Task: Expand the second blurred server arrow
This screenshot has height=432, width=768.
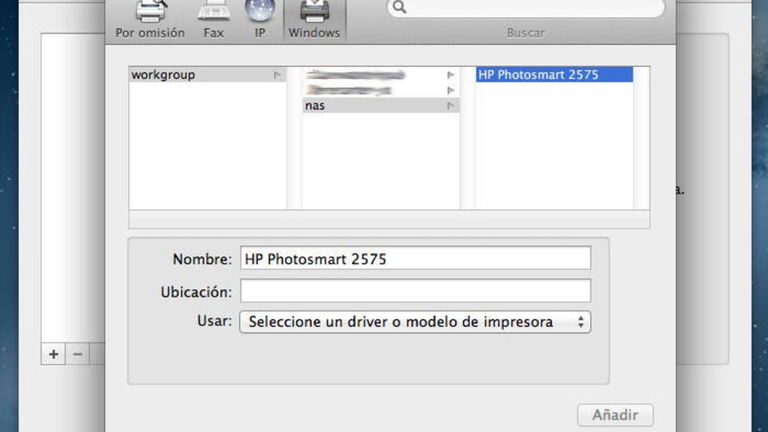Action: pos(451,91)
